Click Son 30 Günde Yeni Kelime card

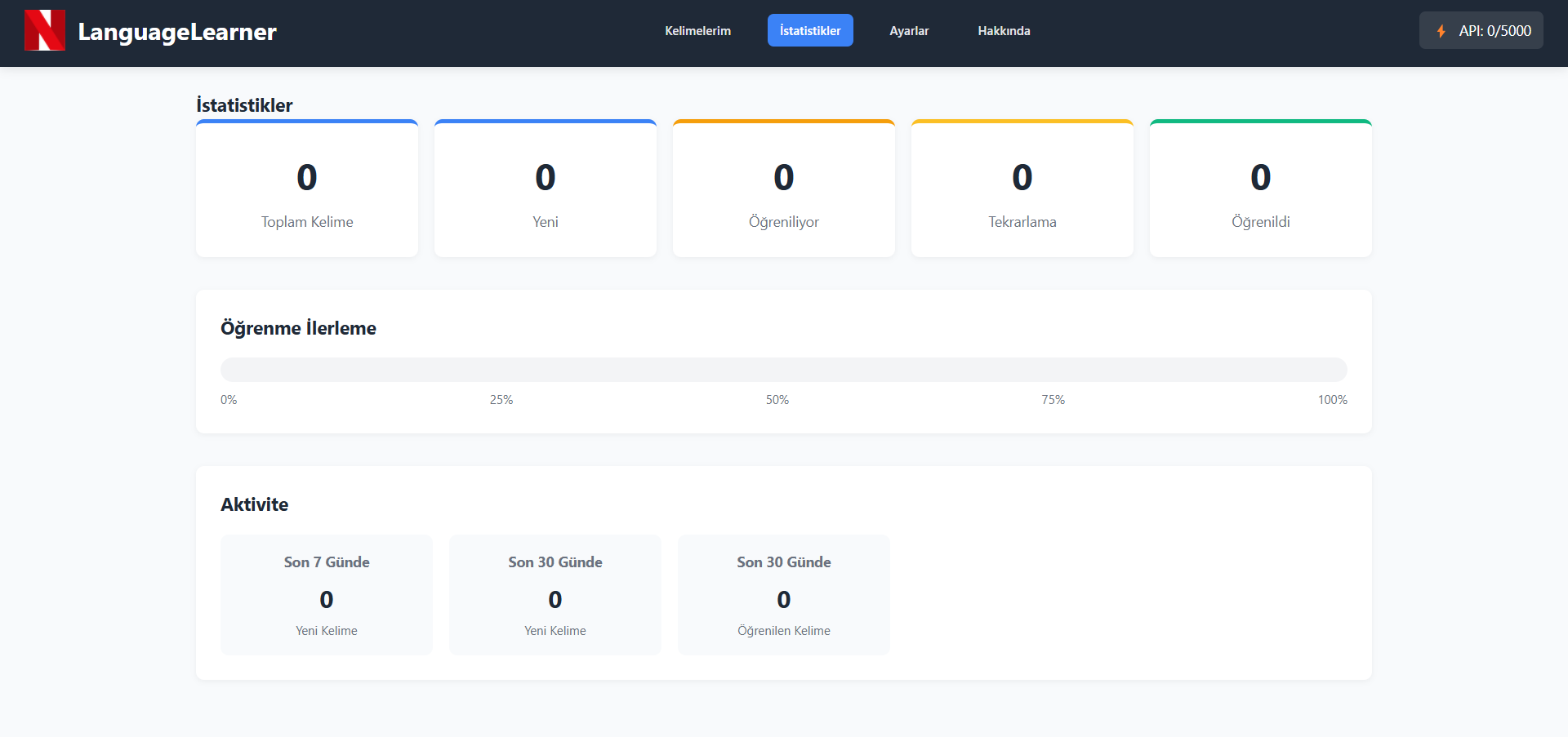point(555,595)
